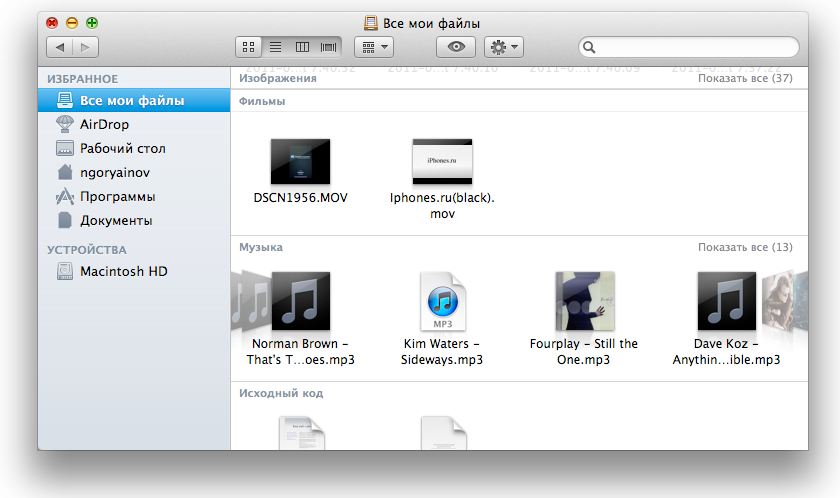Switch to icon view mode

click(249, 47)
